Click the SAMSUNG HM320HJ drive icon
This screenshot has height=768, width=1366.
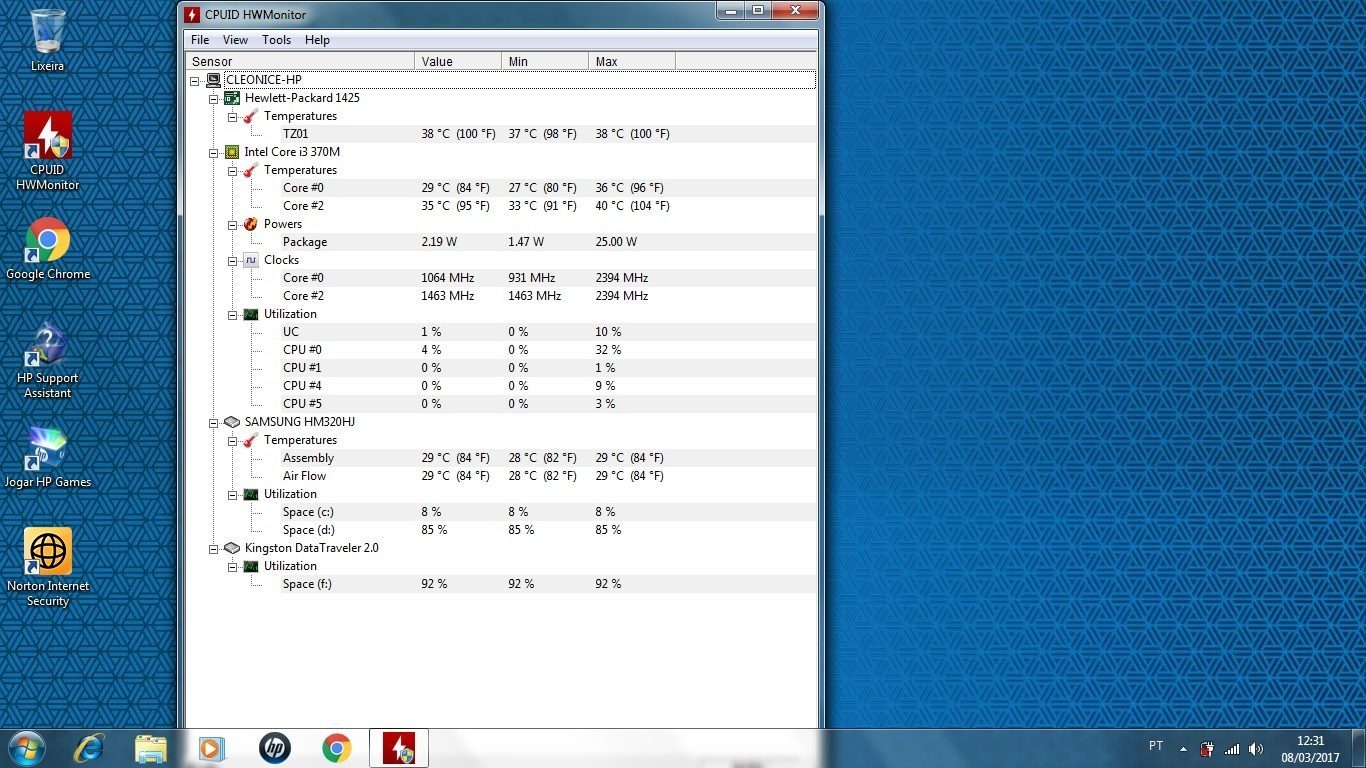click(232, 422)
